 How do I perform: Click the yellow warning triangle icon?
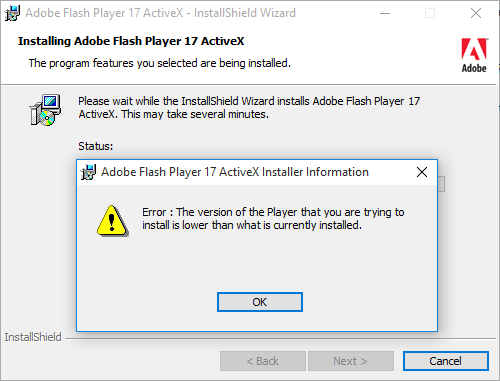click(x=112, y=221)
